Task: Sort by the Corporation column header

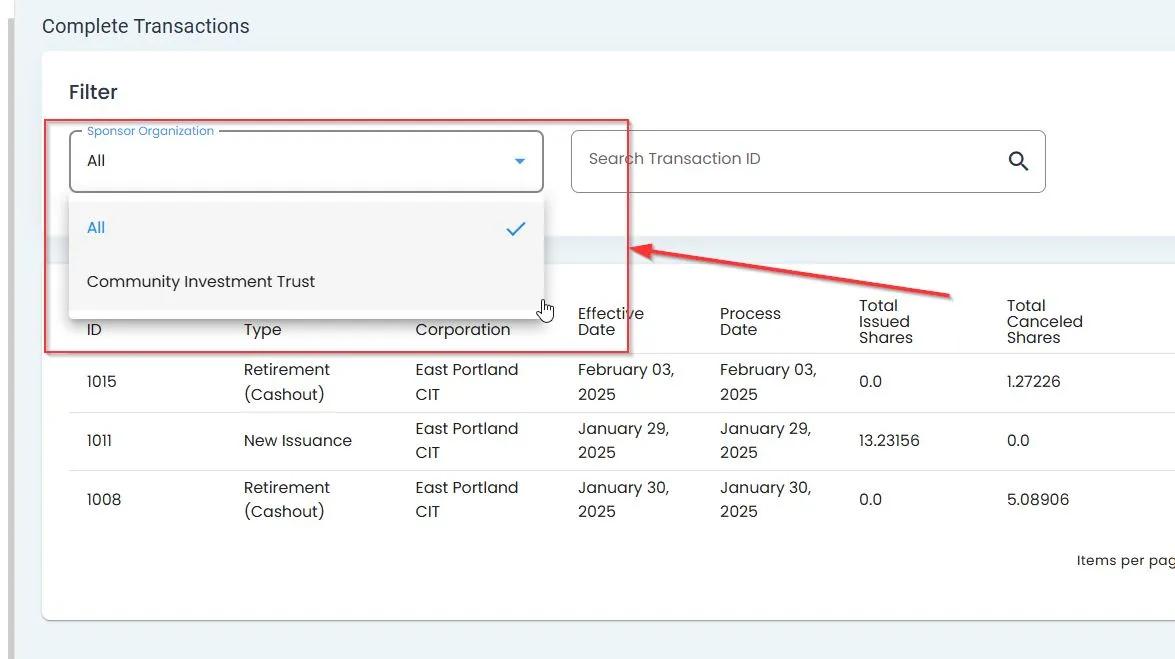Action: point(463,330)
